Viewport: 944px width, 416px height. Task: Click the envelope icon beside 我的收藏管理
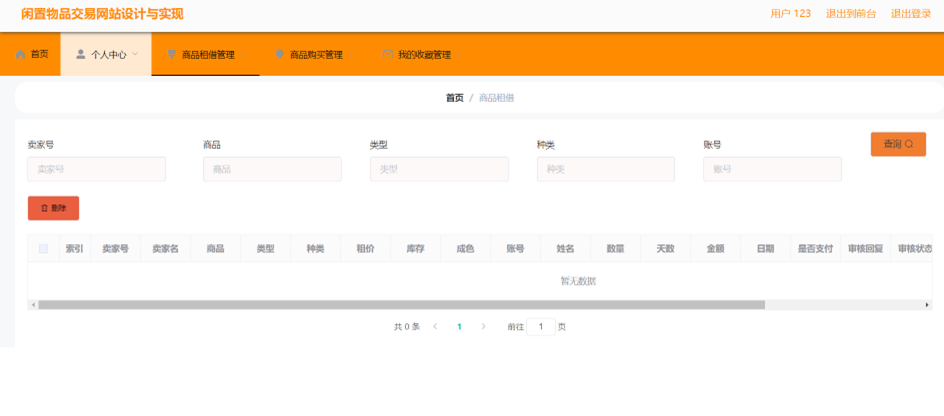click(x=388, y=54)
